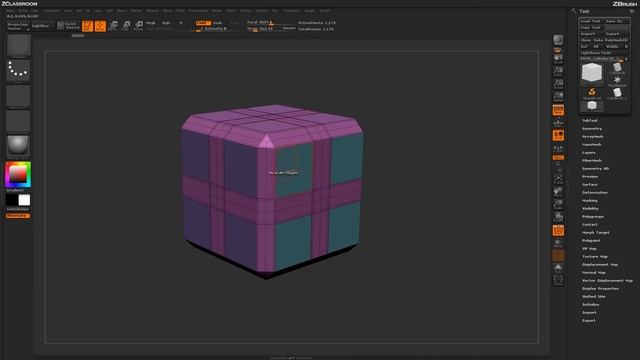Image resolution: width=640 pixels, height=360 pixels.
Task: Expand the SubTool subpalette
Action: click(x=589, y=120)
